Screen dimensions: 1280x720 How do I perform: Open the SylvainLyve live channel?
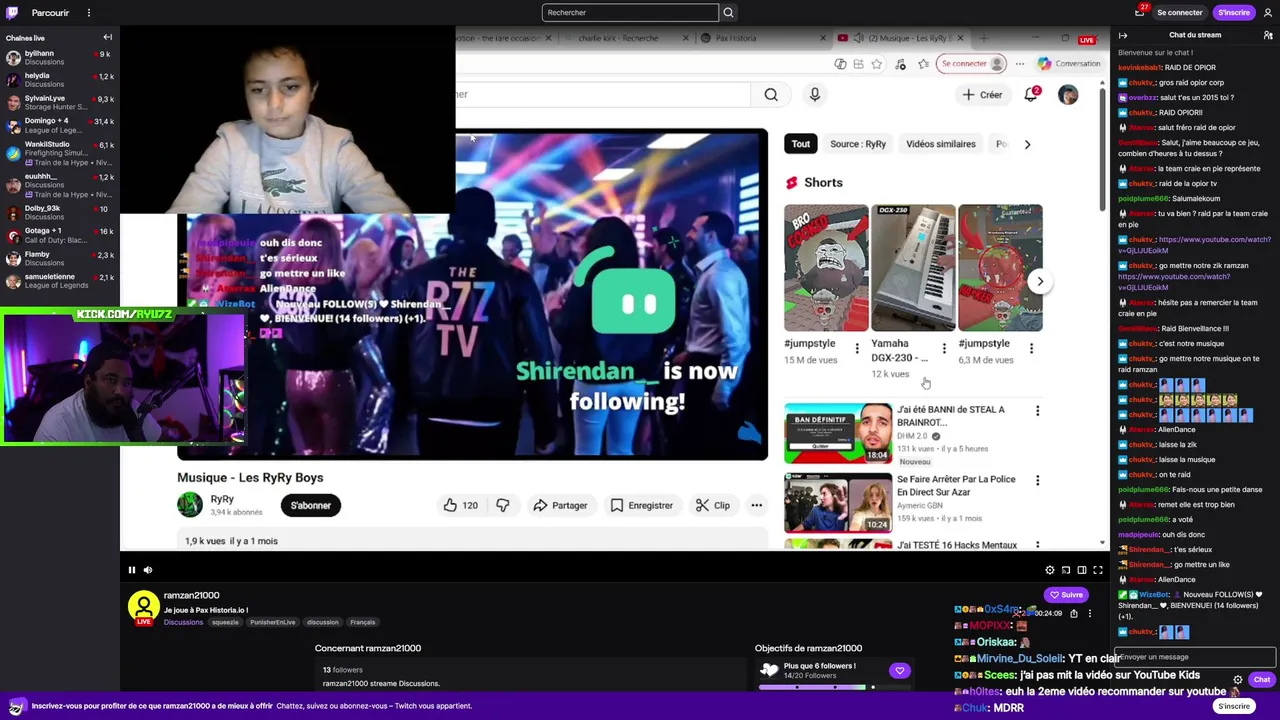[x=60, y=103]
